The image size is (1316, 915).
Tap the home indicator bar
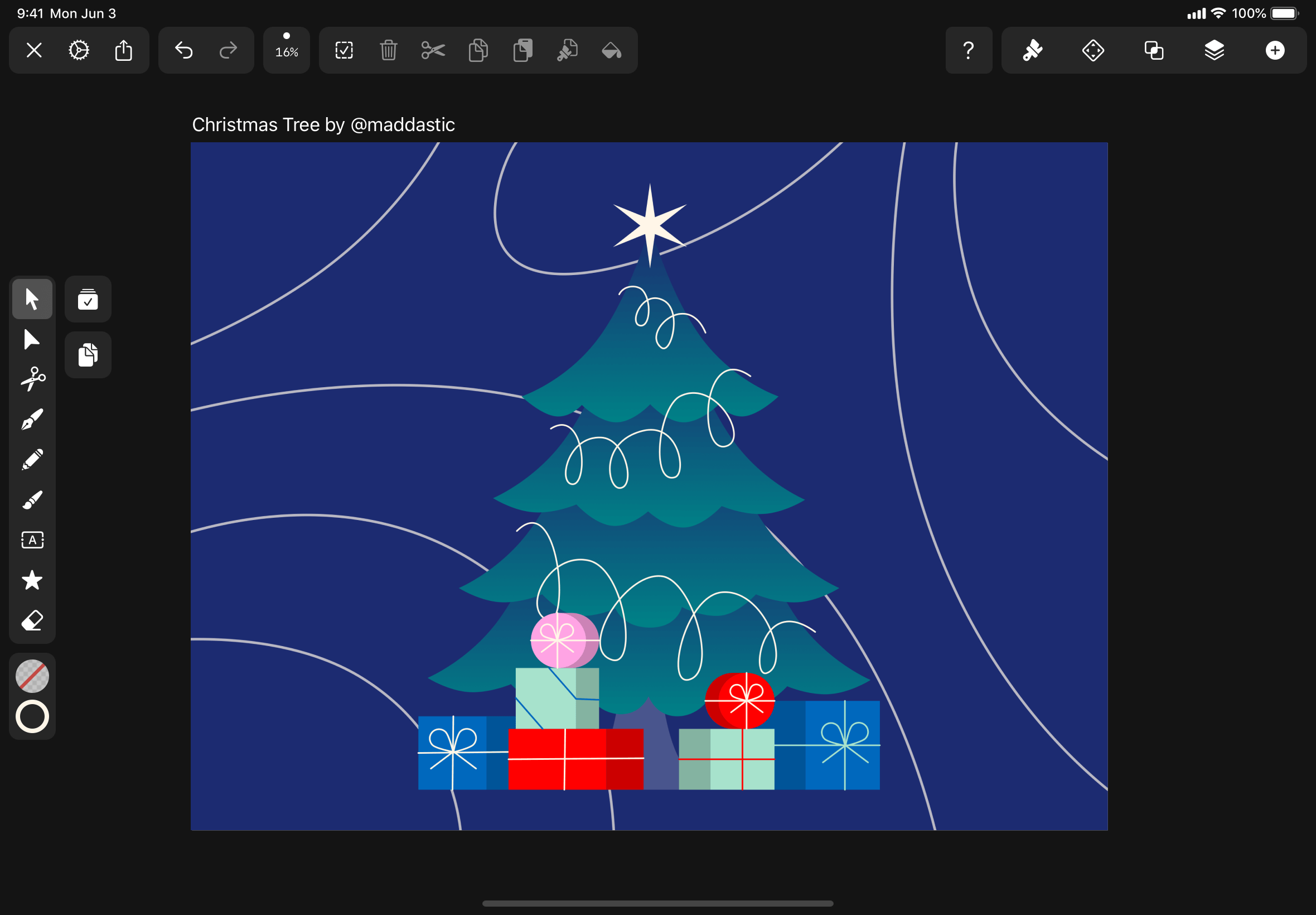[657, 903]
